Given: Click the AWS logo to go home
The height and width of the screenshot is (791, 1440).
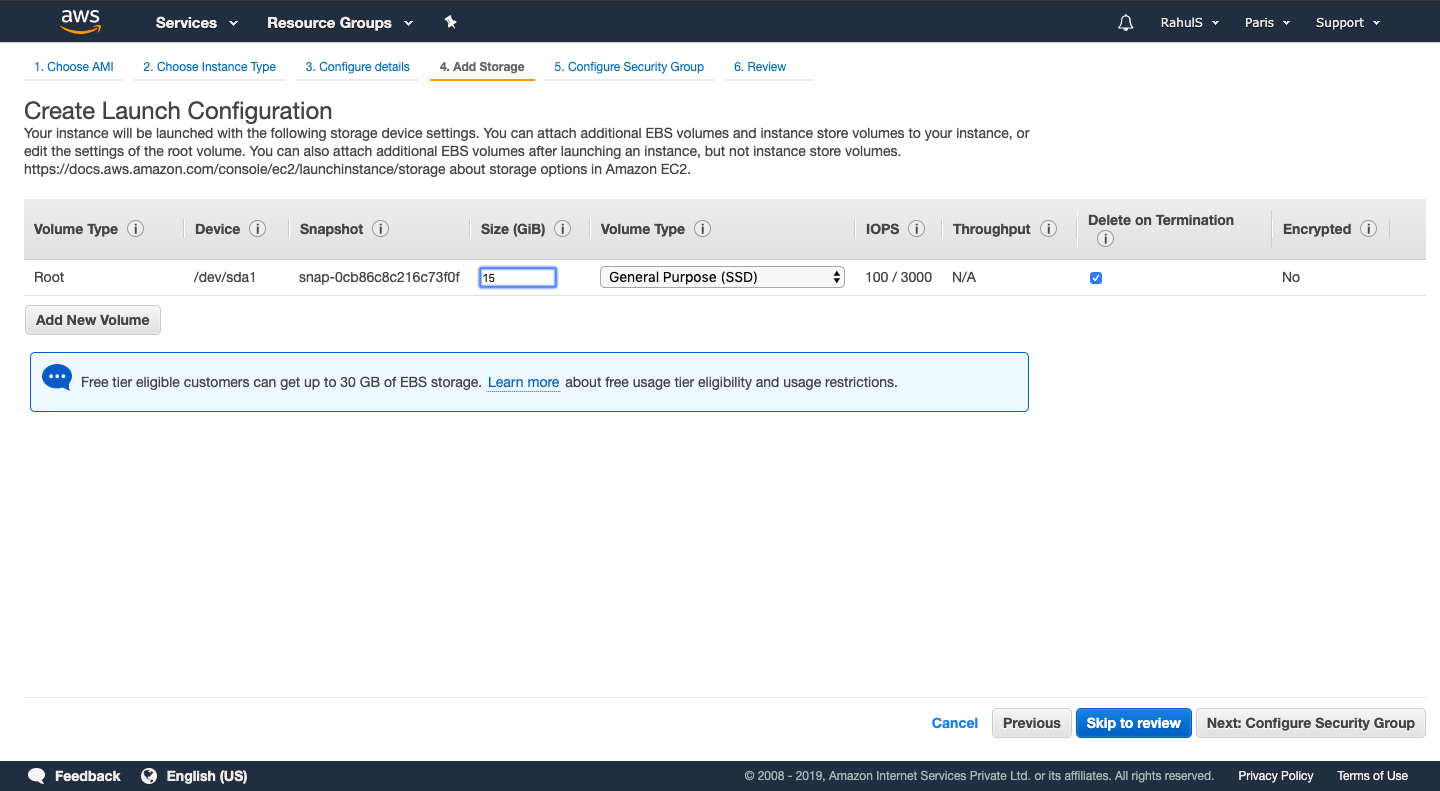Looking at the screenshot, I should (80, 21).
